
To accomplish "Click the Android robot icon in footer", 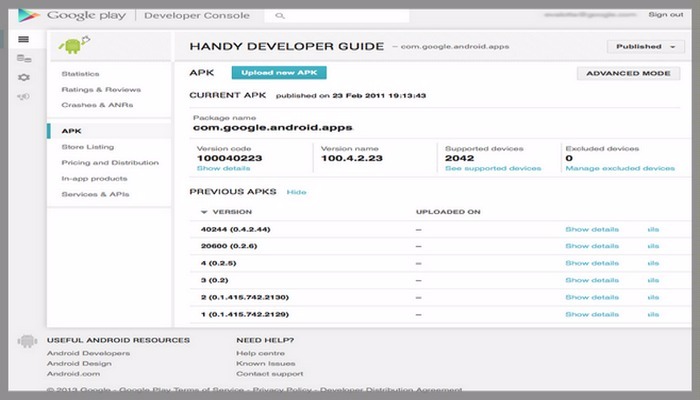I will [x=27, y=342].
